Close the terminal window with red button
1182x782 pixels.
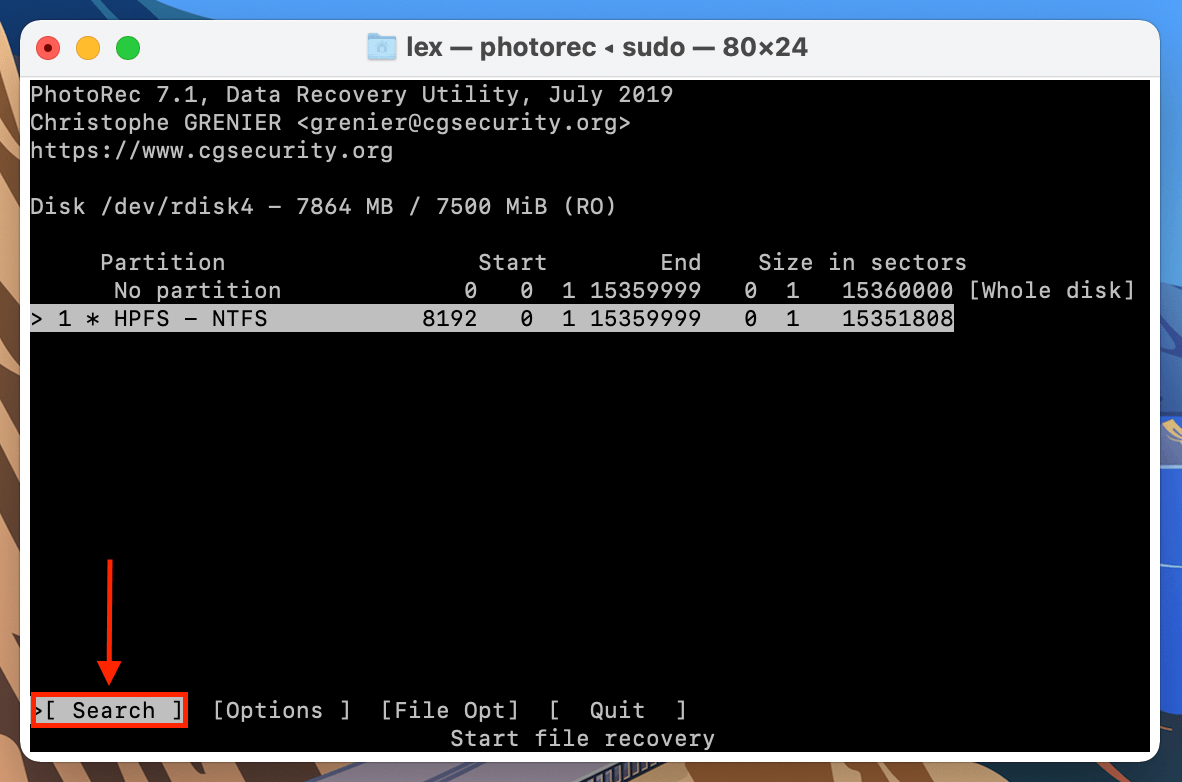tap(48, 48)
